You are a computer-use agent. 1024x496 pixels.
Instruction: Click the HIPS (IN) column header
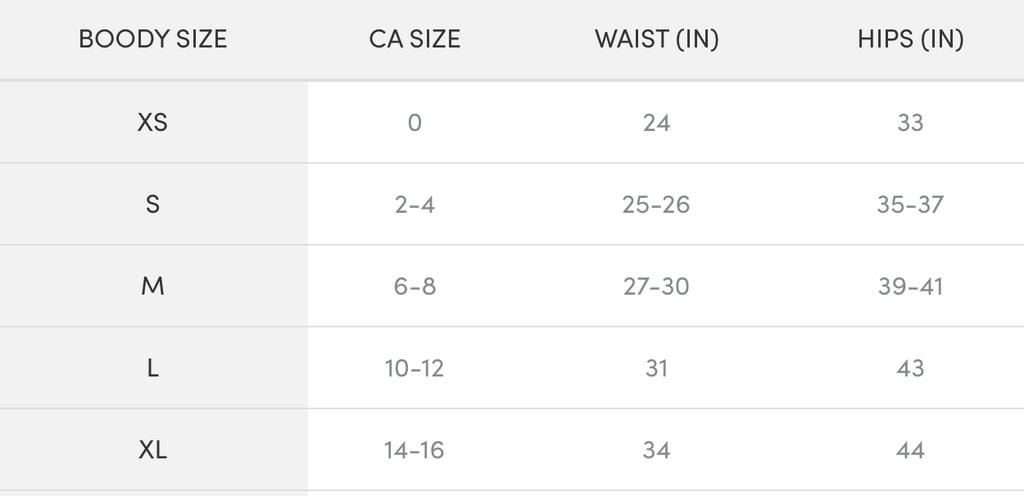coord(910,40)
